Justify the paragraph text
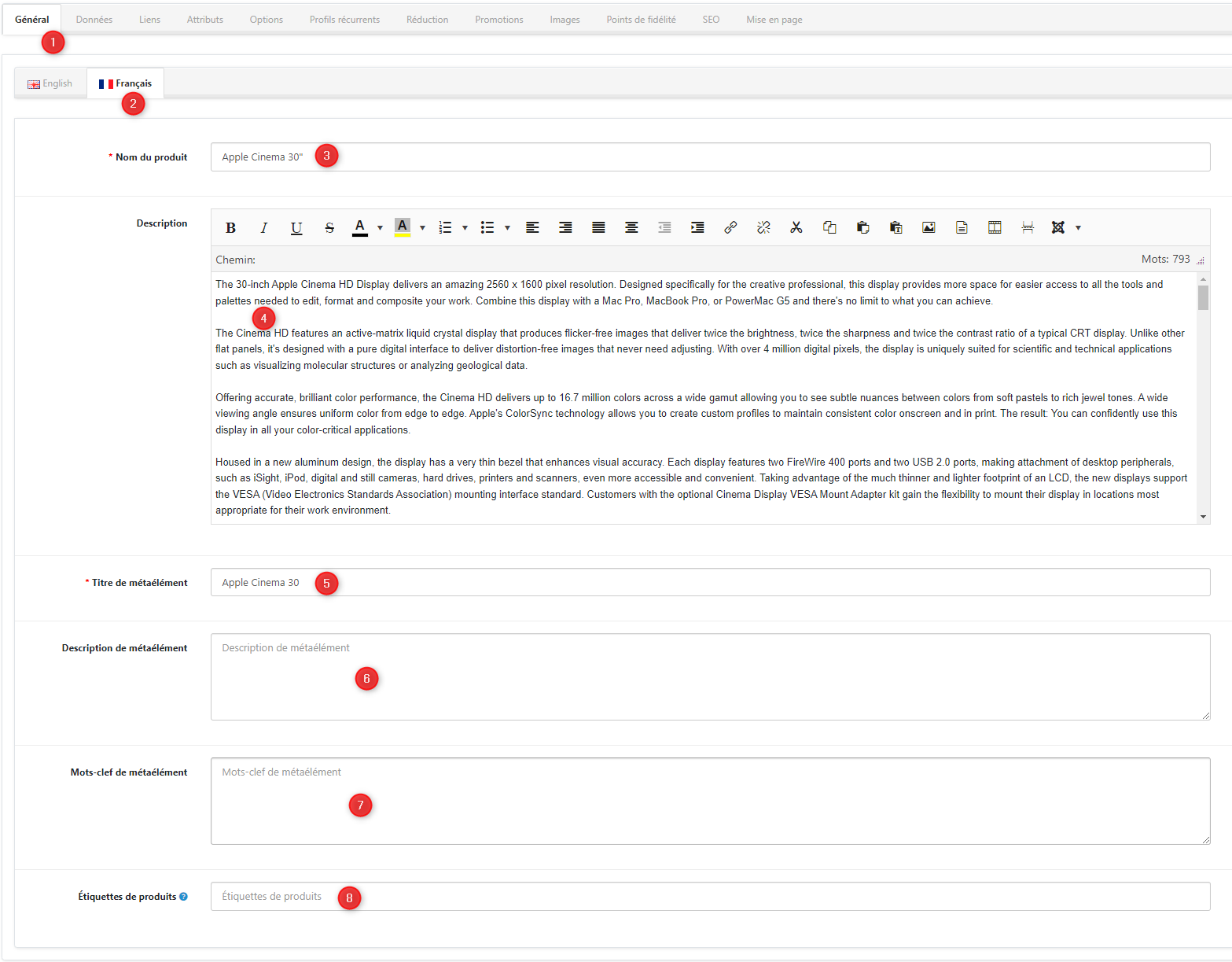 pos(598,228)
